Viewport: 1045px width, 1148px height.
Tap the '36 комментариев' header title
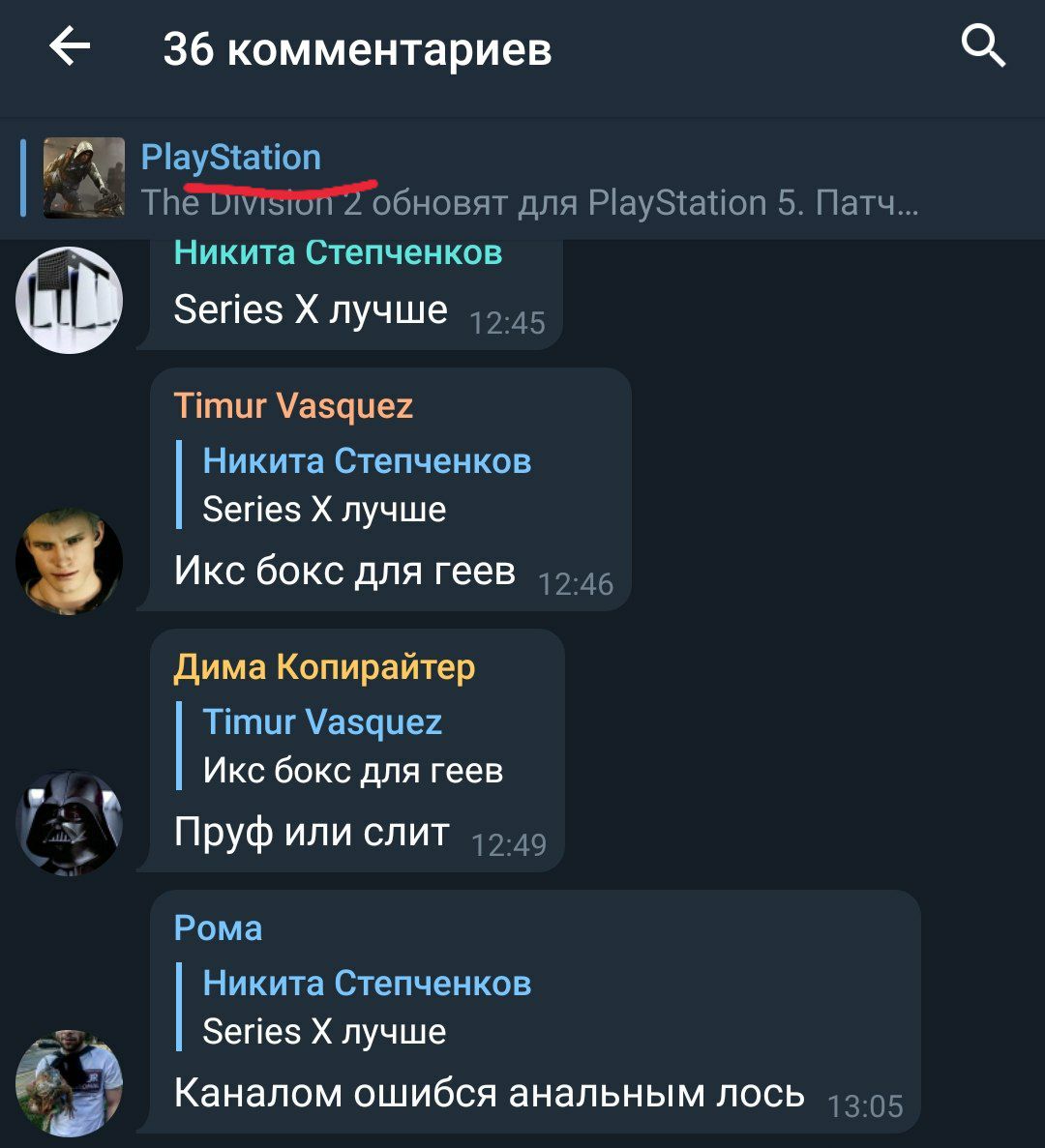tap(357, 49)
